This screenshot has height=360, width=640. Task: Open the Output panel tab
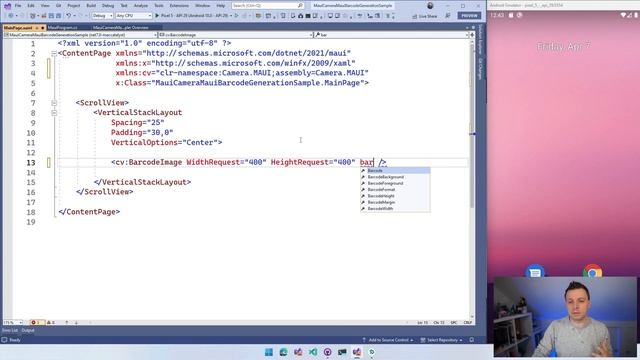pyautogui.click(x=28, y=330)
